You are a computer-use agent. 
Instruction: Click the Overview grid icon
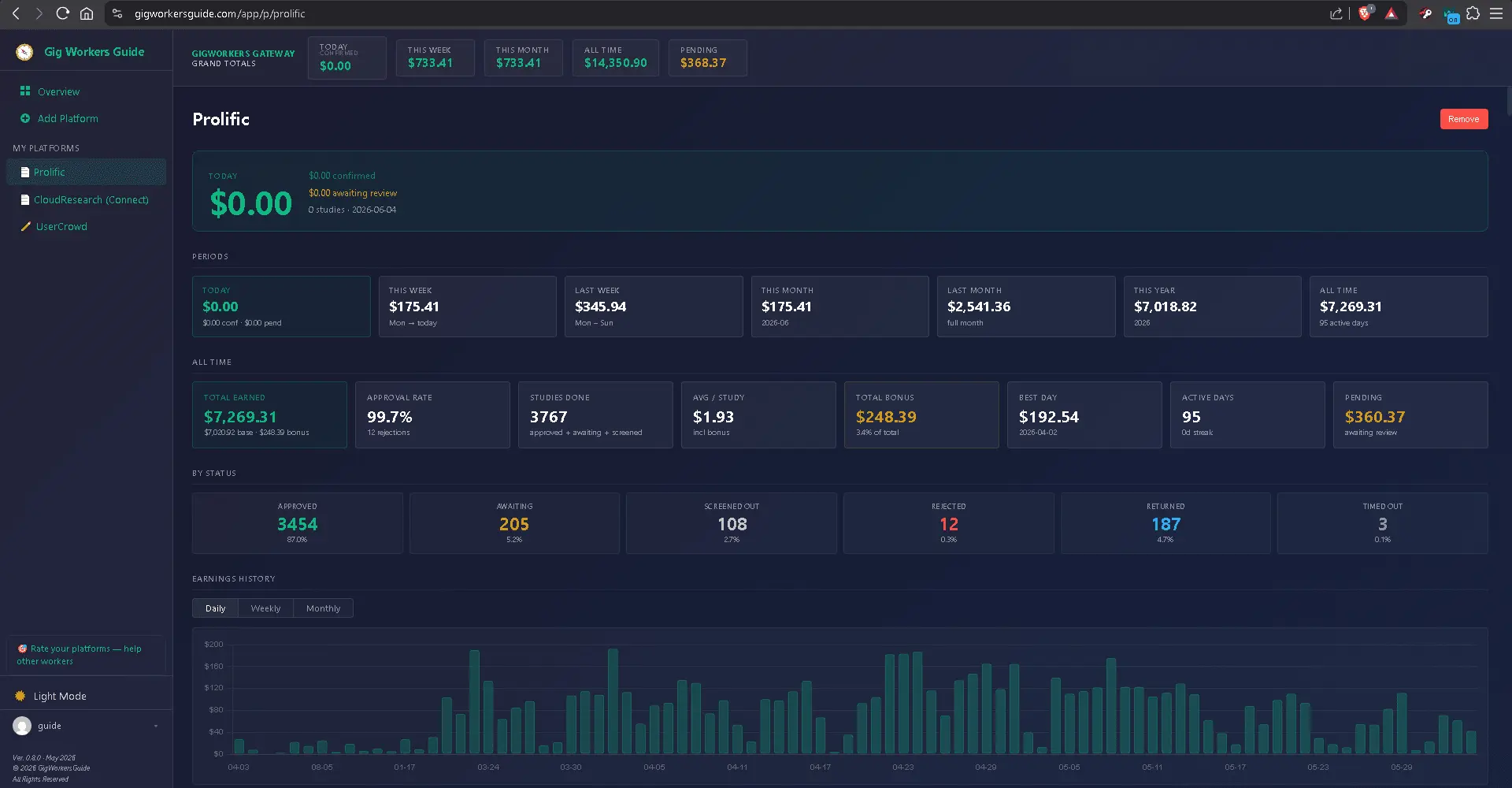point(25,91)
